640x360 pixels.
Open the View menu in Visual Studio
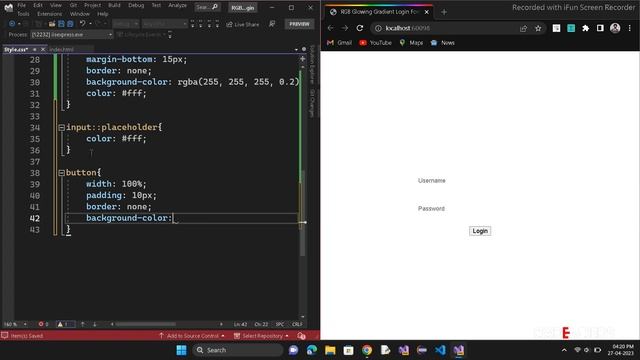(x=56, y=5)
